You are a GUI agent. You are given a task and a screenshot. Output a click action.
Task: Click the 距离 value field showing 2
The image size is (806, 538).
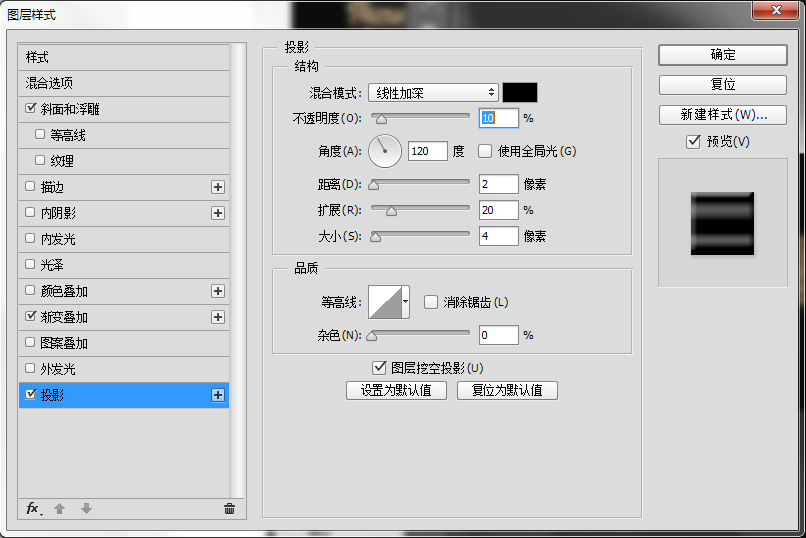499,184
